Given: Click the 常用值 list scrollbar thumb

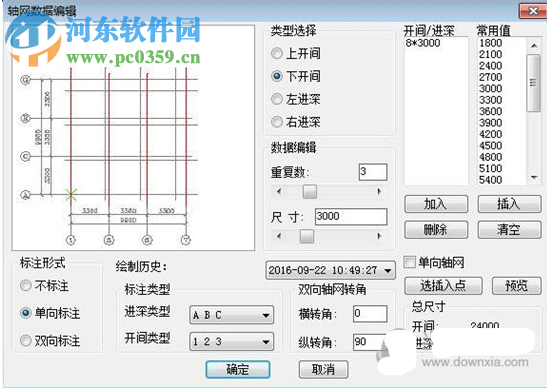Looking at the screenshot, I should tap(534, 83).
